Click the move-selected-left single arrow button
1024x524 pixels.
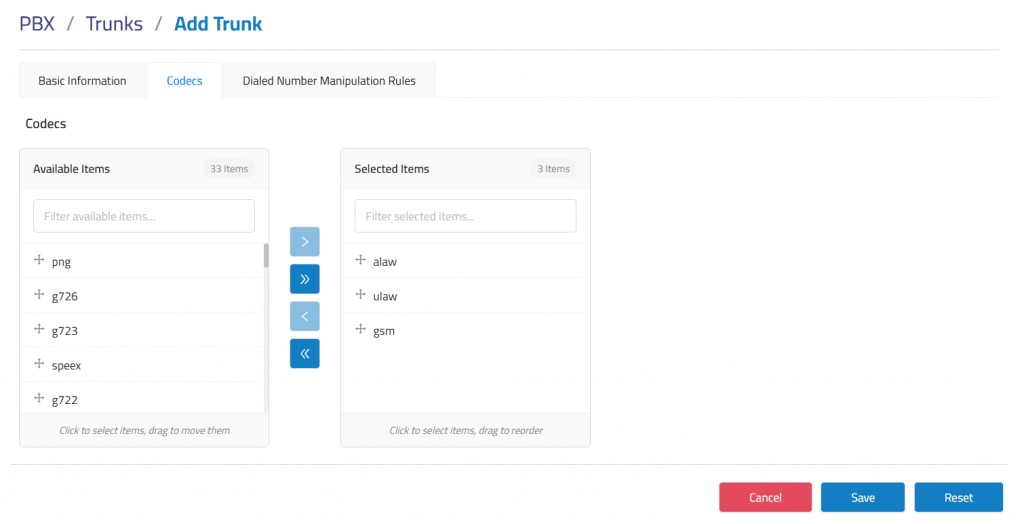pyautogui.click(x=304, y=316)
